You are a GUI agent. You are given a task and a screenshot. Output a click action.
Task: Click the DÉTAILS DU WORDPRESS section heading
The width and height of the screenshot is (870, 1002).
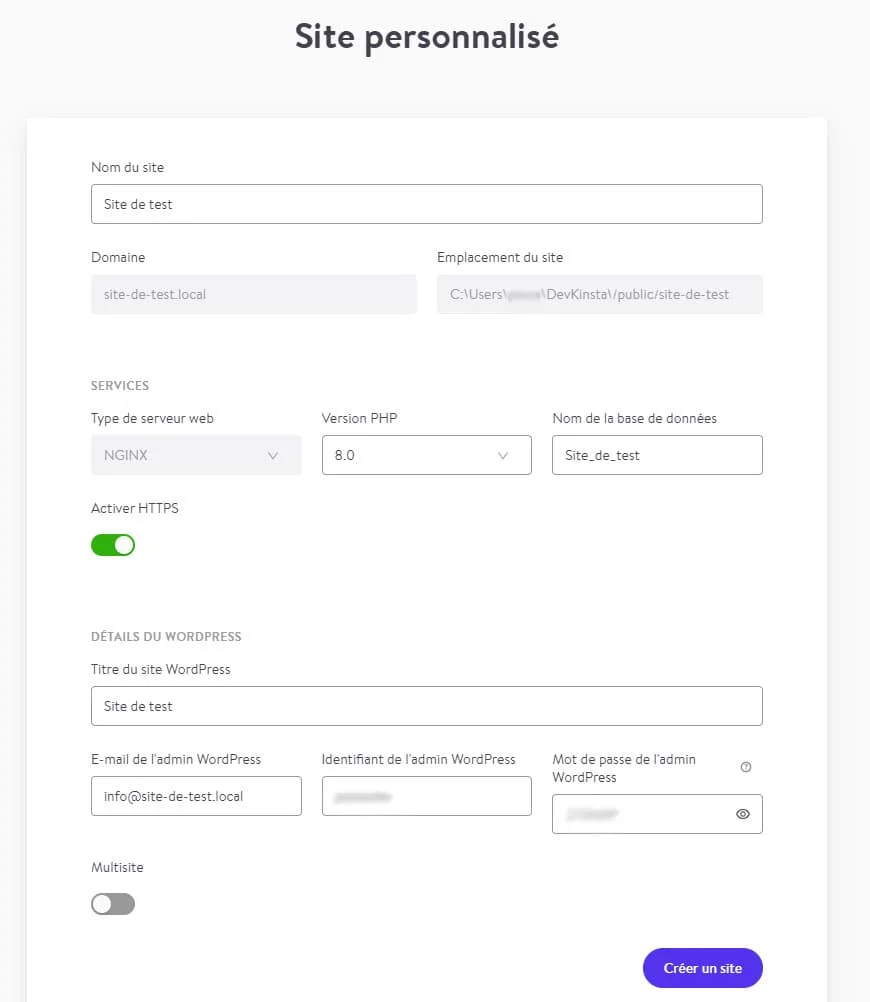[166, 636]
